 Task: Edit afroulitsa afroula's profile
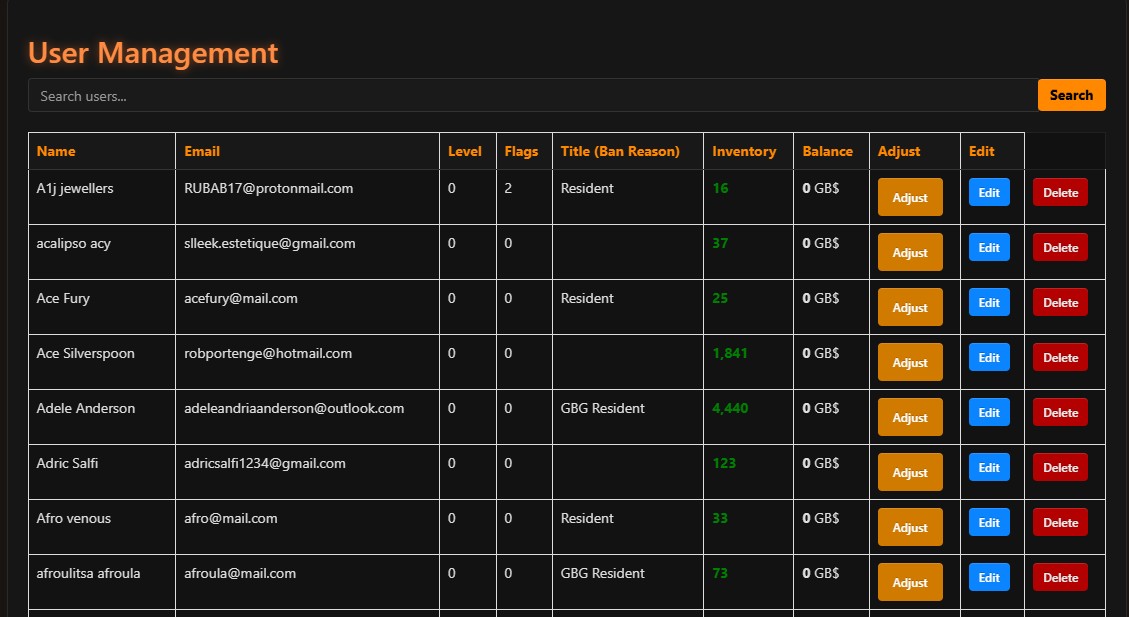[989, 578]
